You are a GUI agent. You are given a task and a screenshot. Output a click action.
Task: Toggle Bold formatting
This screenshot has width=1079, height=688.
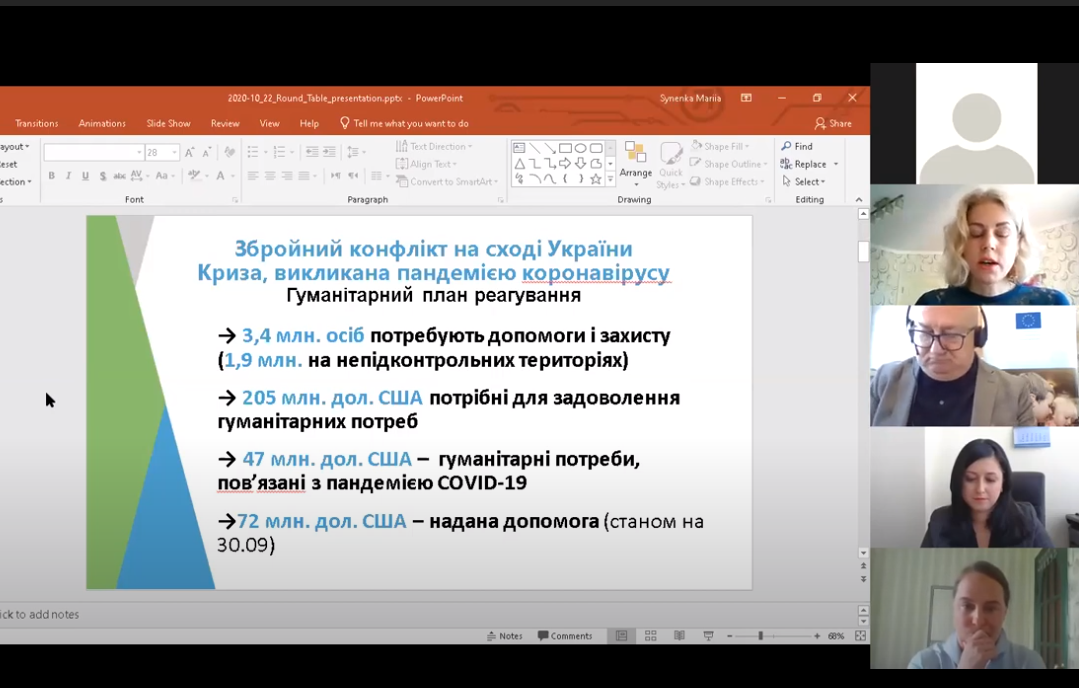51,176
